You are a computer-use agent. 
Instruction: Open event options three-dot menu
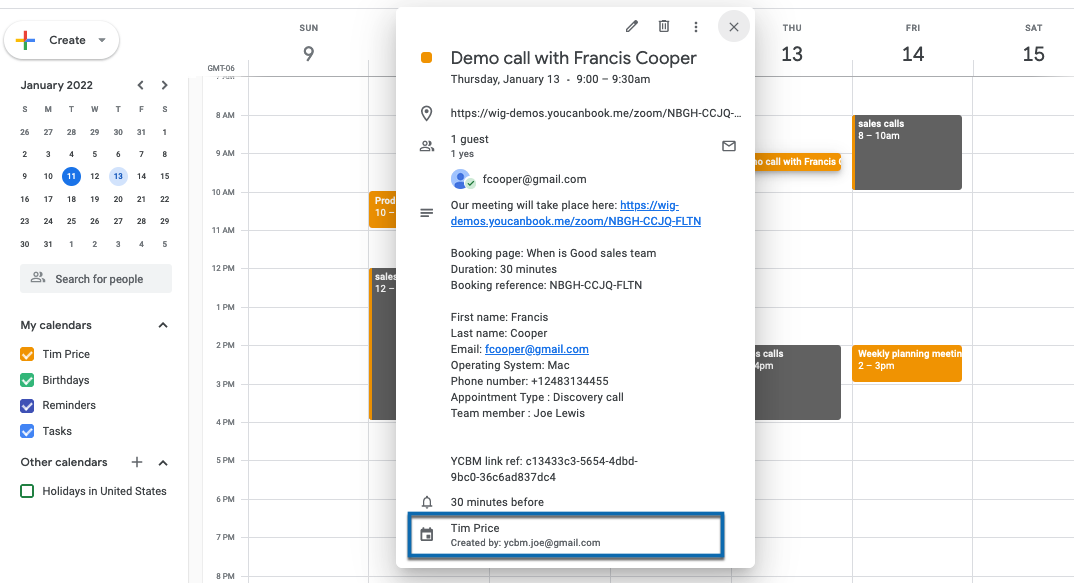[x=696, y=27]
